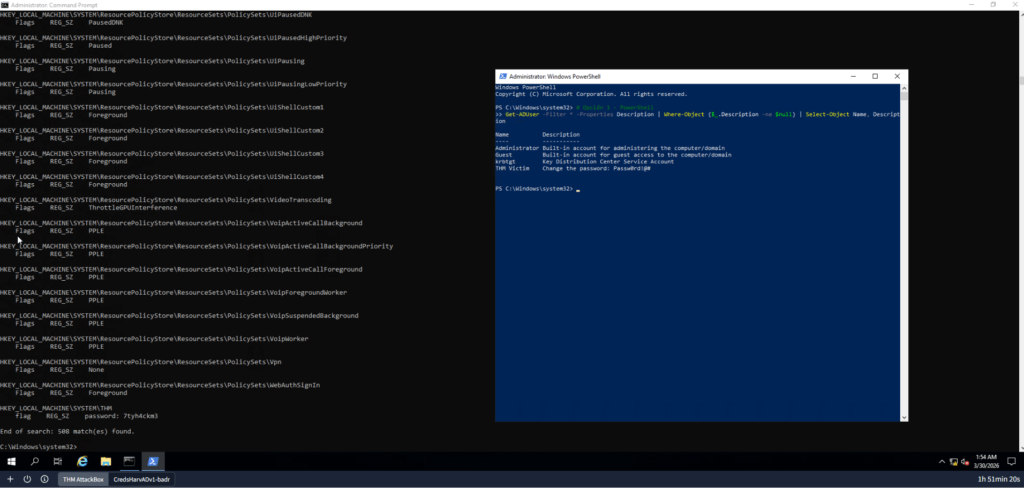Click 'End of search: 508 match(es) found.'
1024x488 pixels.
[x=67, y=431]
